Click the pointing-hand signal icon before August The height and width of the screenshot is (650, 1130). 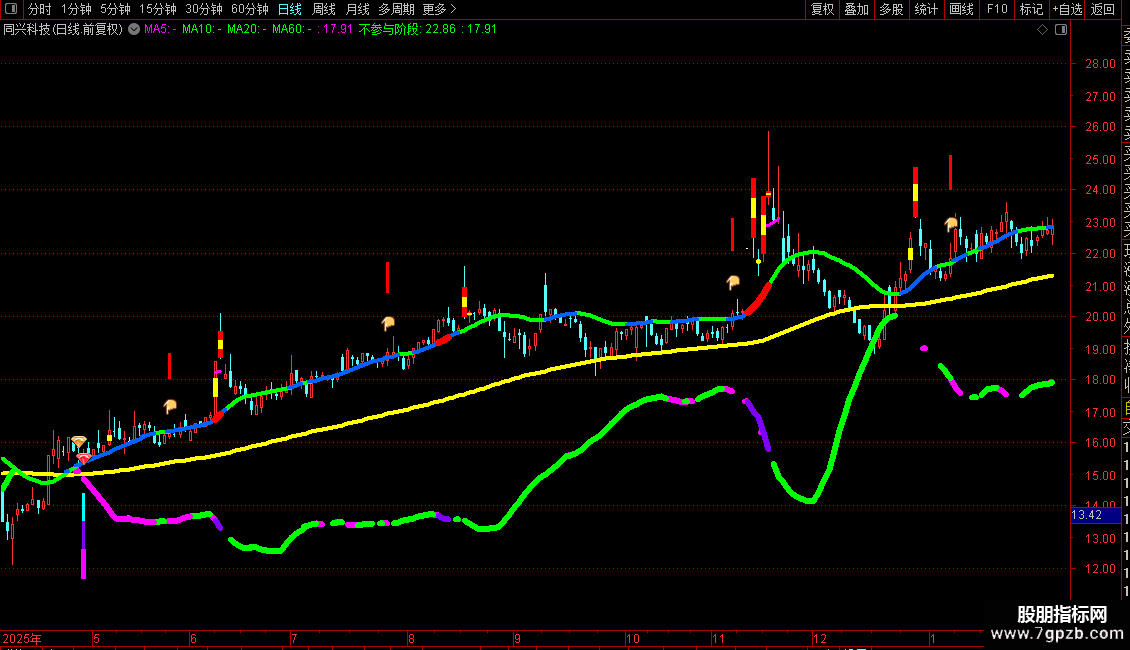[388, 324]
